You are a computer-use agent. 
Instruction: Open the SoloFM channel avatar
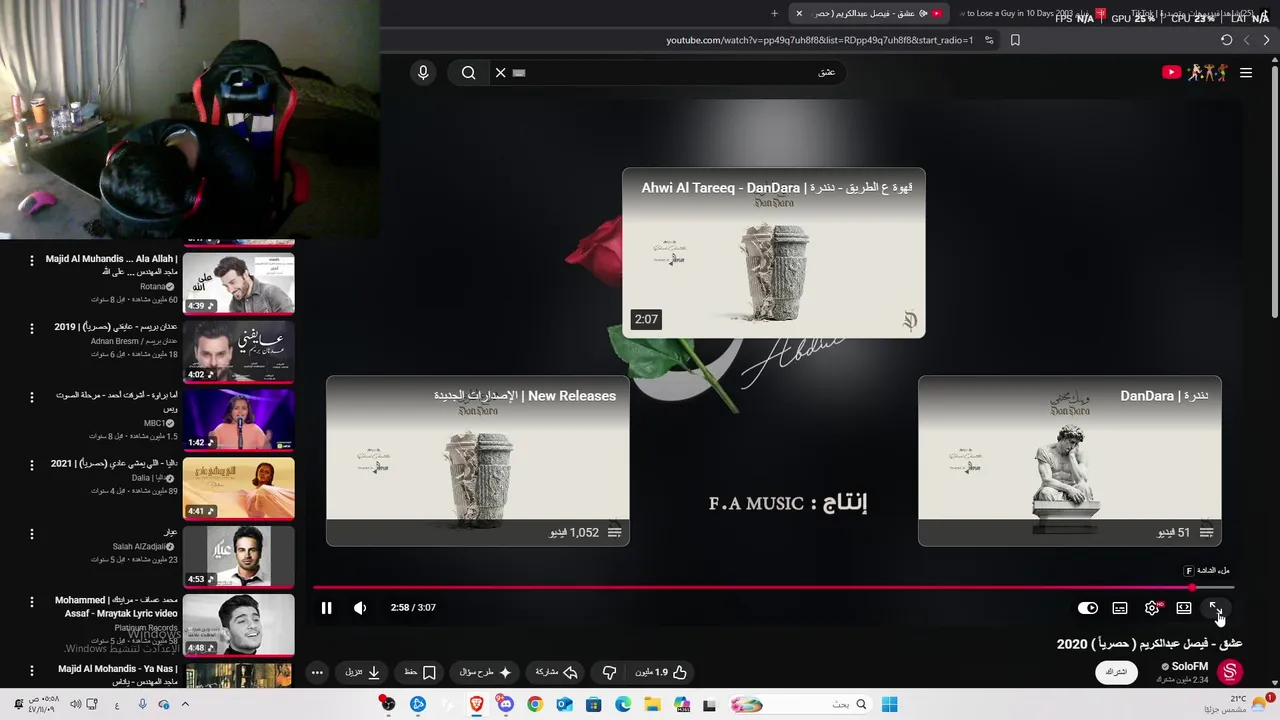coord(1230,672)
